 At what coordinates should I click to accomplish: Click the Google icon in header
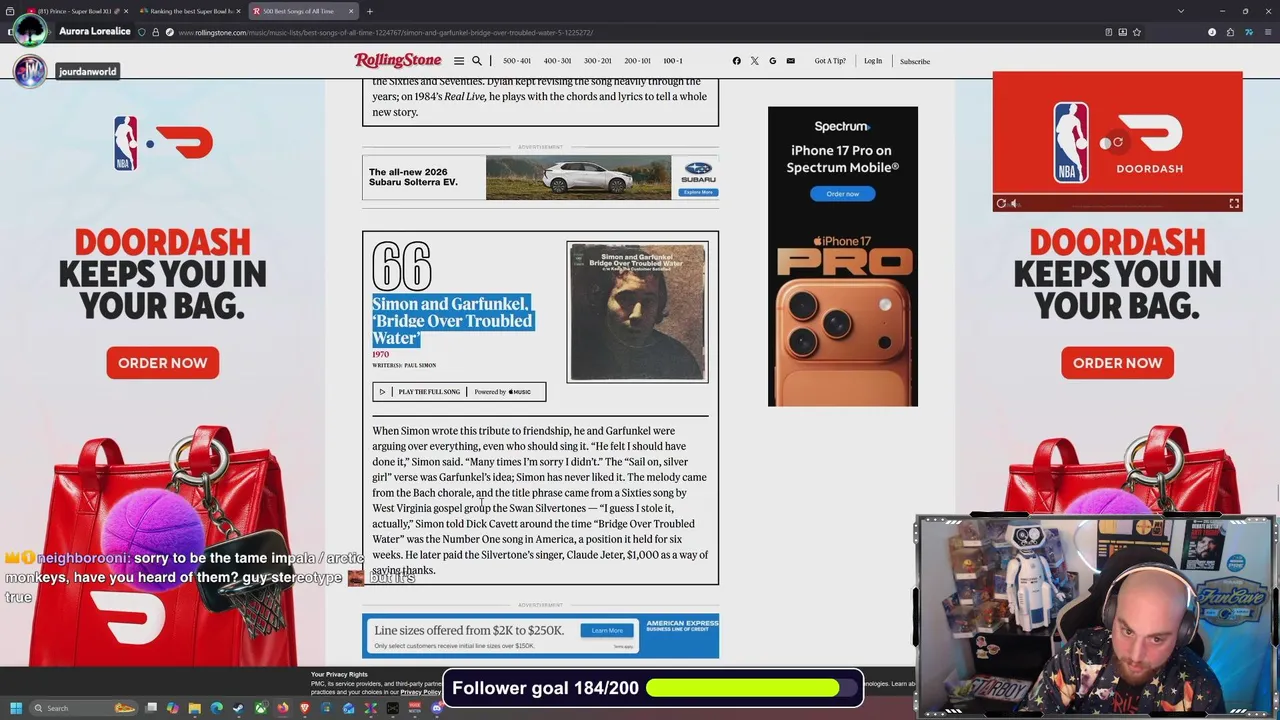coord(772,61)
